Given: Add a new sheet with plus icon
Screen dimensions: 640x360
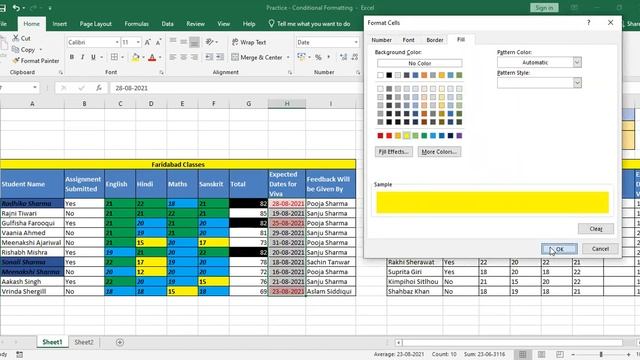Looking at the screenshot, I should coord(120,342).
